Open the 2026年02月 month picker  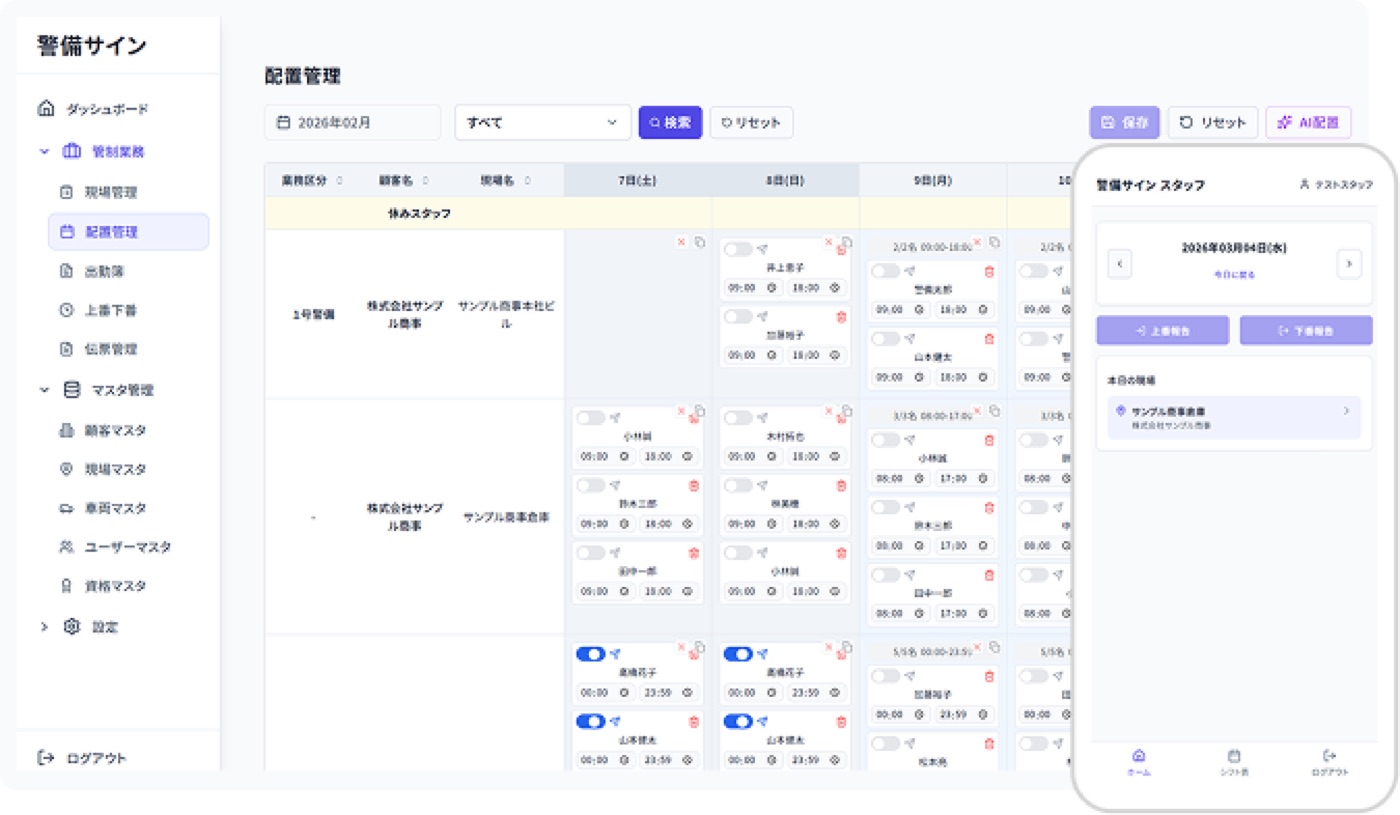pyautogui.click(x=352, y=123)
